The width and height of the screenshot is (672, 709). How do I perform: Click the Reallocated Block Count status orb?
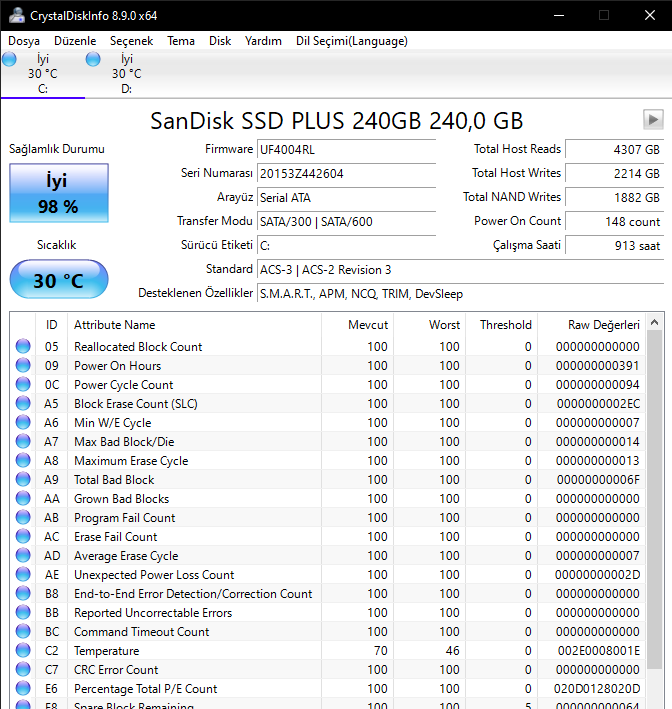[x=23, y=347]
